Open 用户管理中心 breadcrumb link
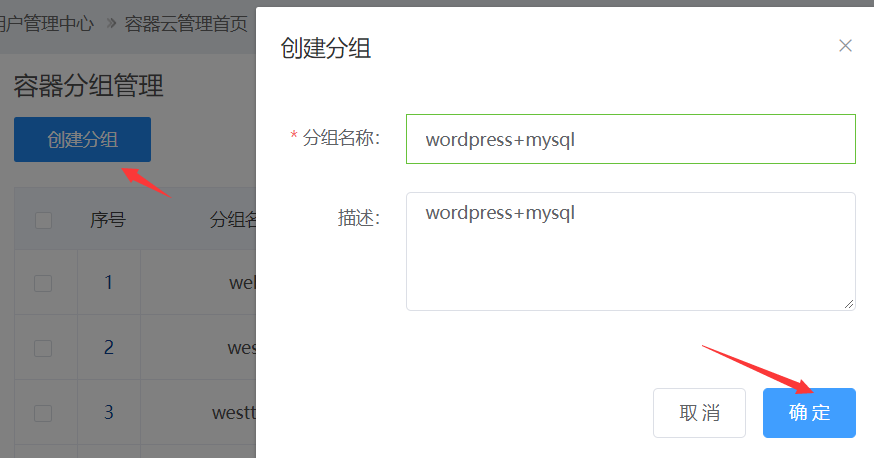 [48, 24]
